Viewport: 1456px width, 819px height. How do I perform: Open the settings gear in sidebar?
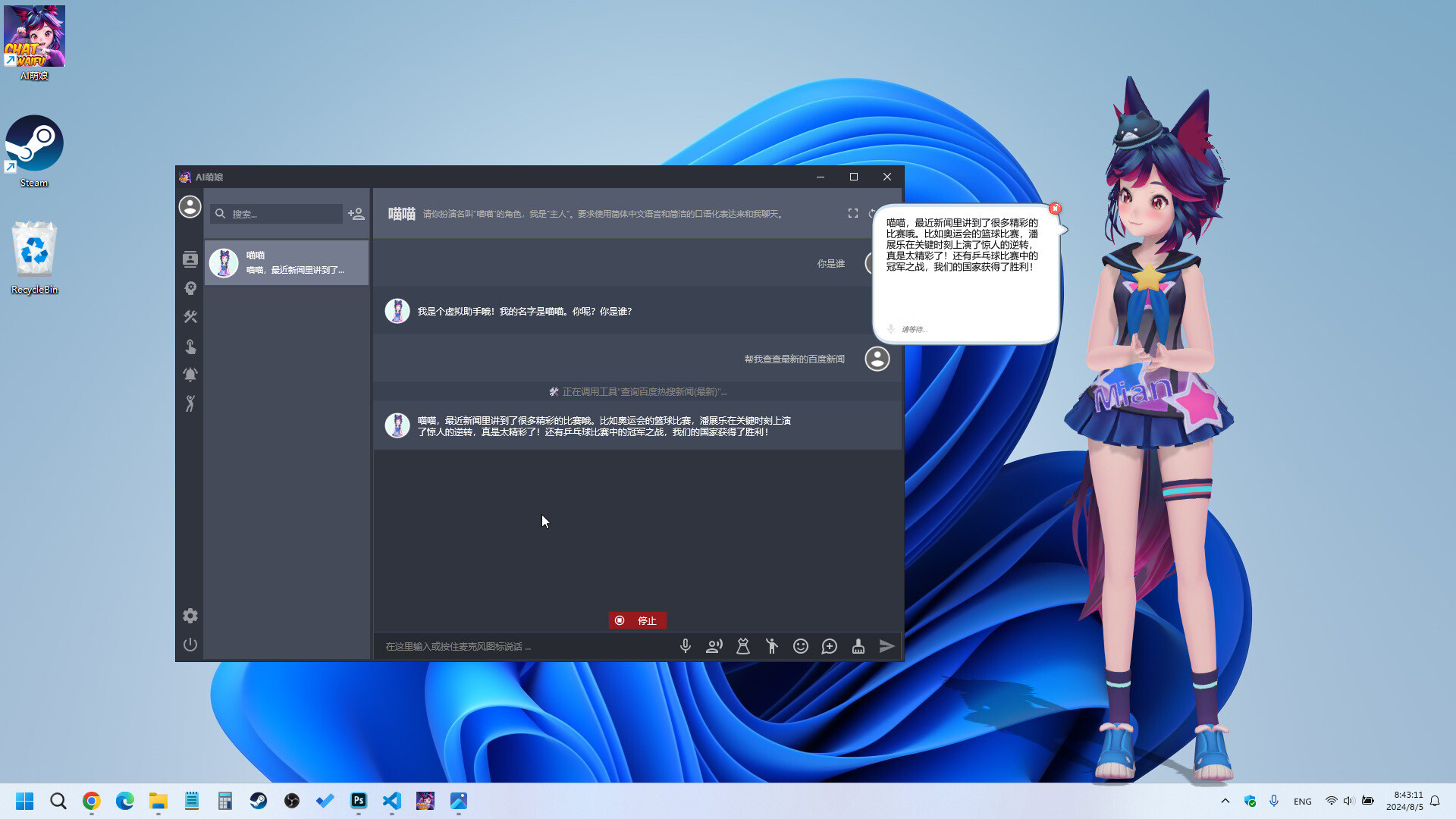(x=190, y=616)
